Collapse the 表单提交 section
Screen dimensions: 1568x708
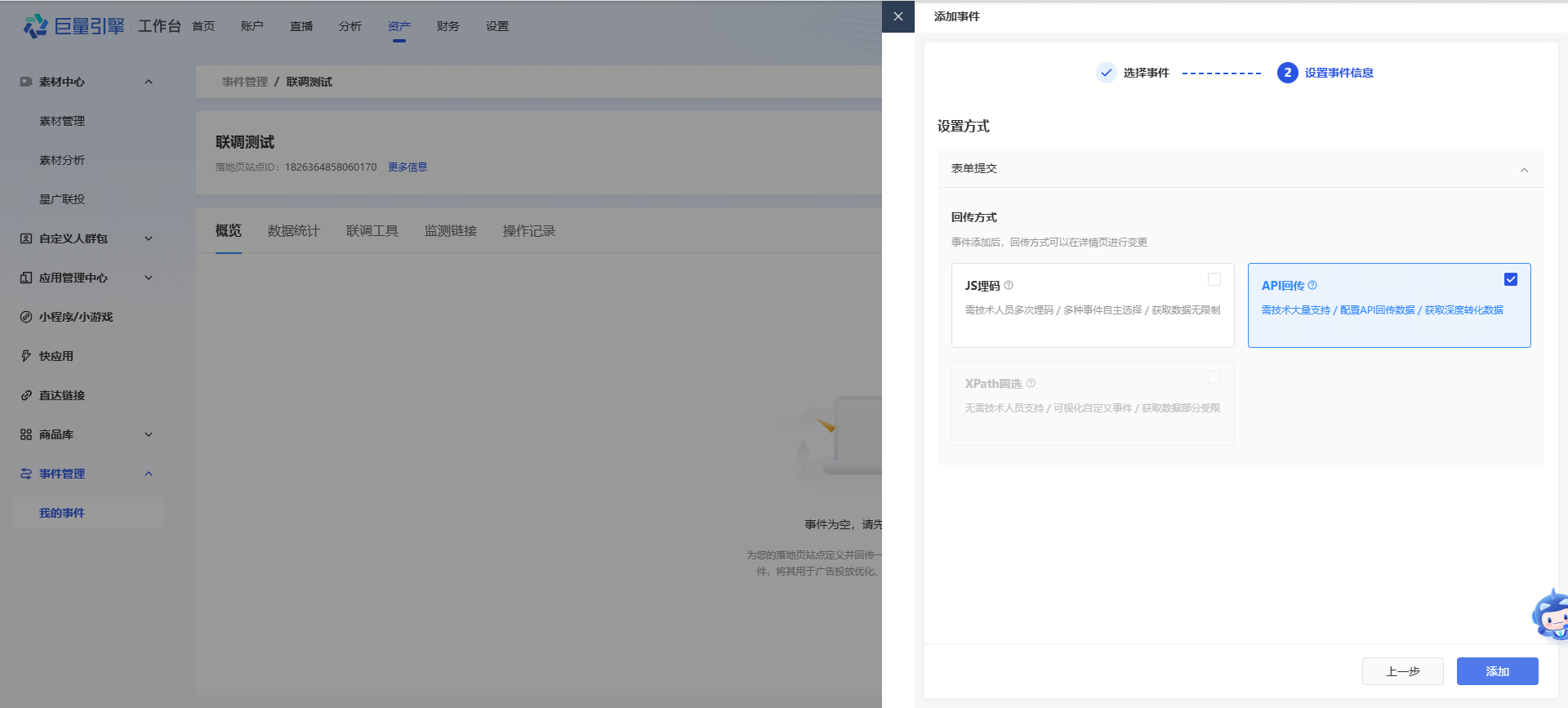tap(1524, 170)
